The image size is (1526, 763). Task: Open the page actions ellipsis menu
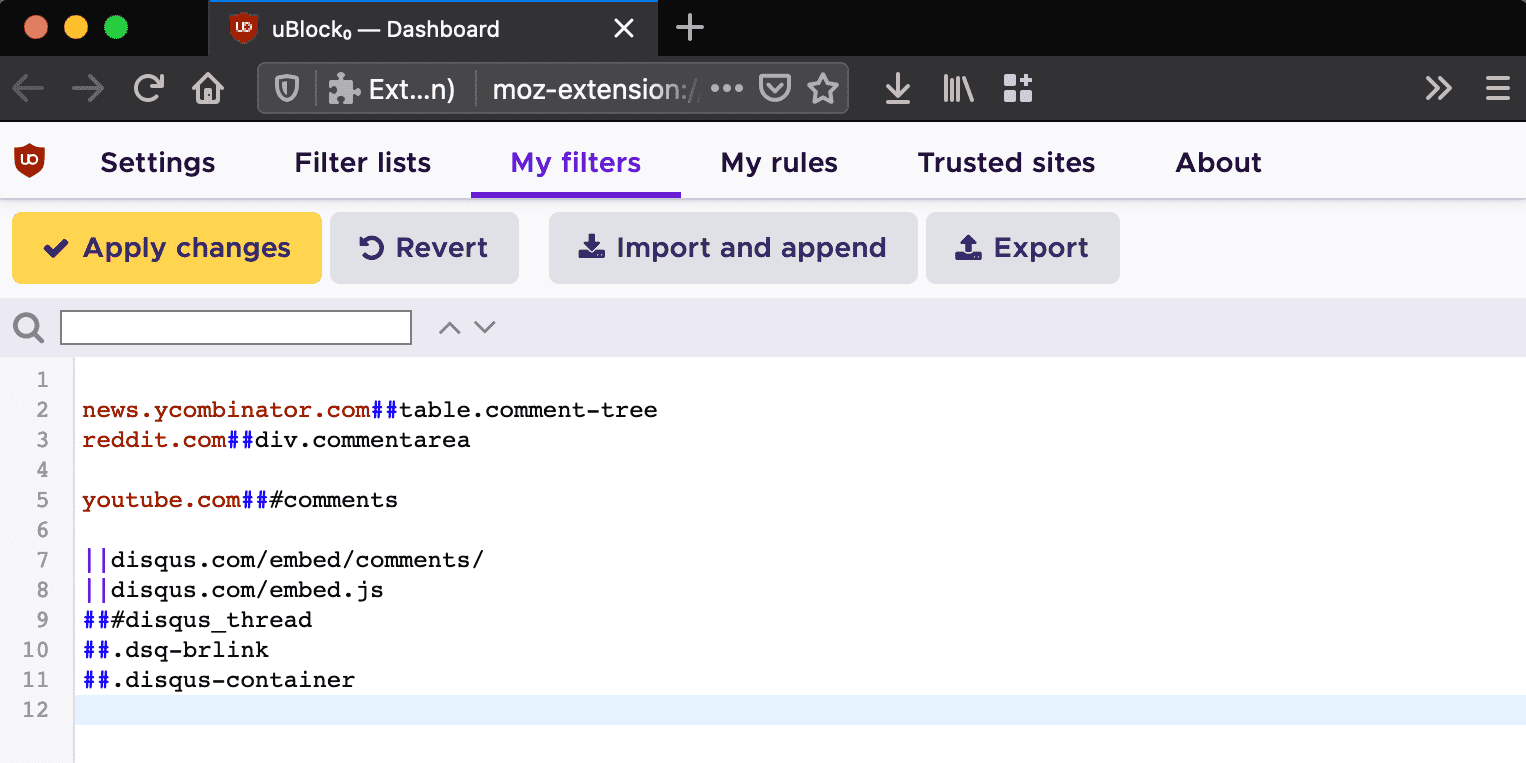pyautogui.click(x=727, y=88)
